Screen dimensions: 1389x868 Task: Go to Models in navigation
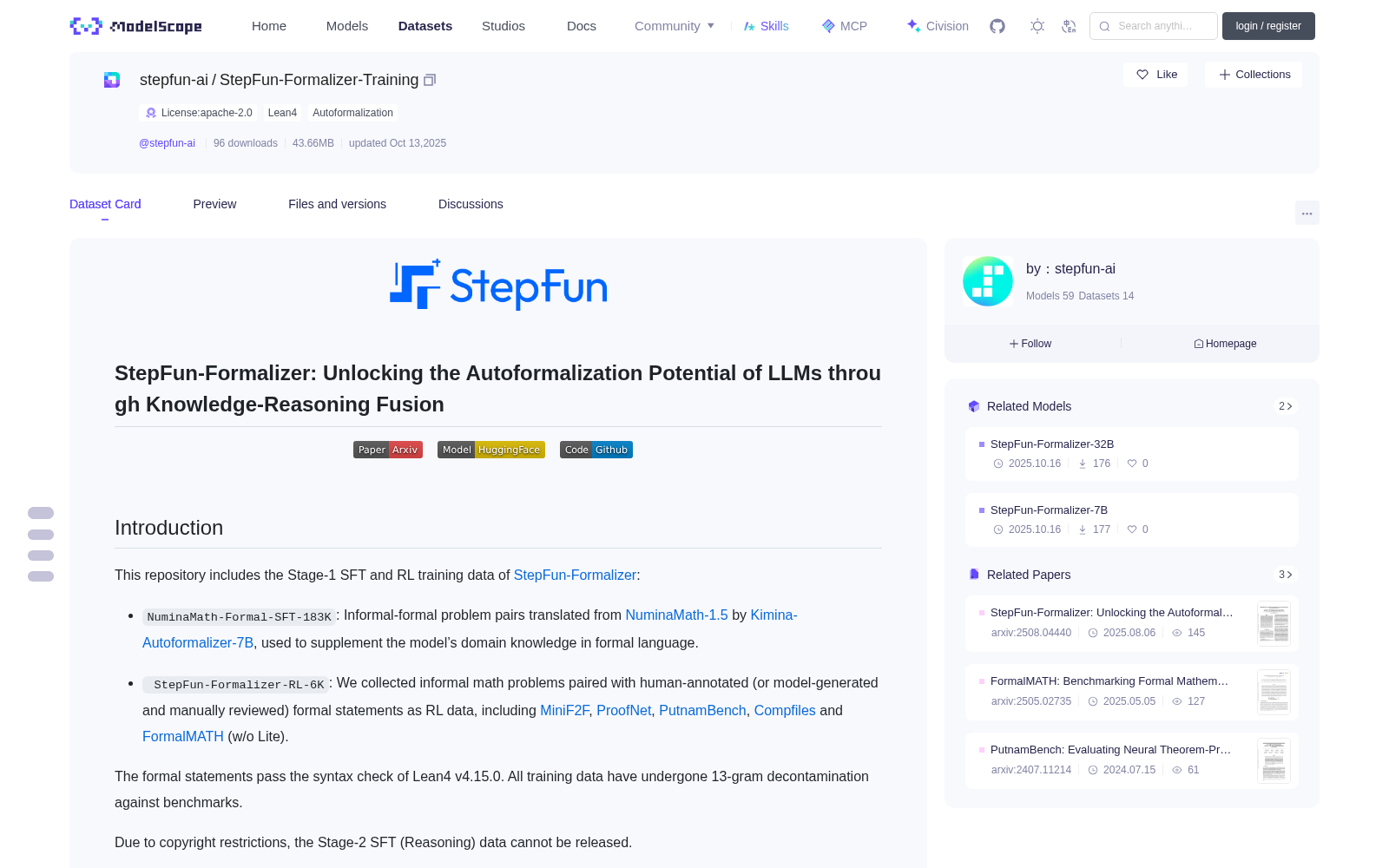click(347, 26)
